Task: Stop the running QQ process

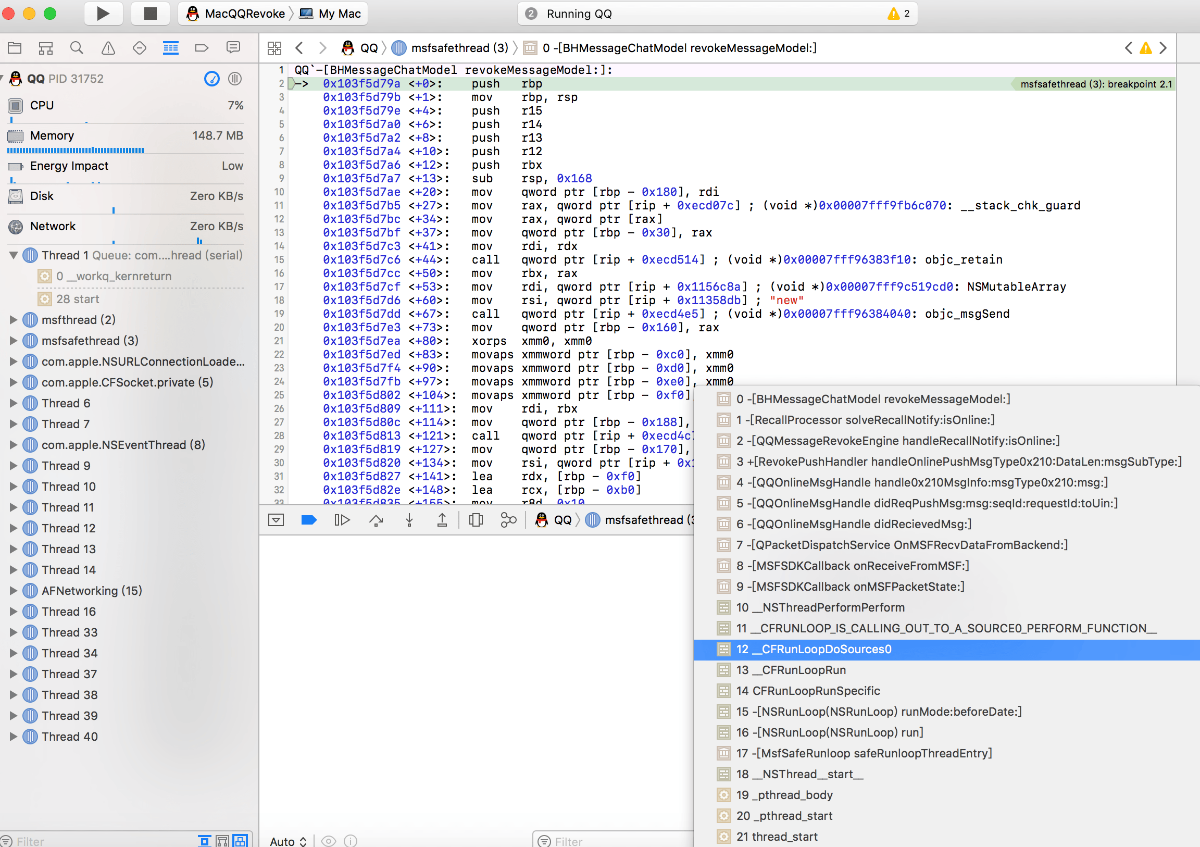Action: pyautogui.click(x=150, y=14)
